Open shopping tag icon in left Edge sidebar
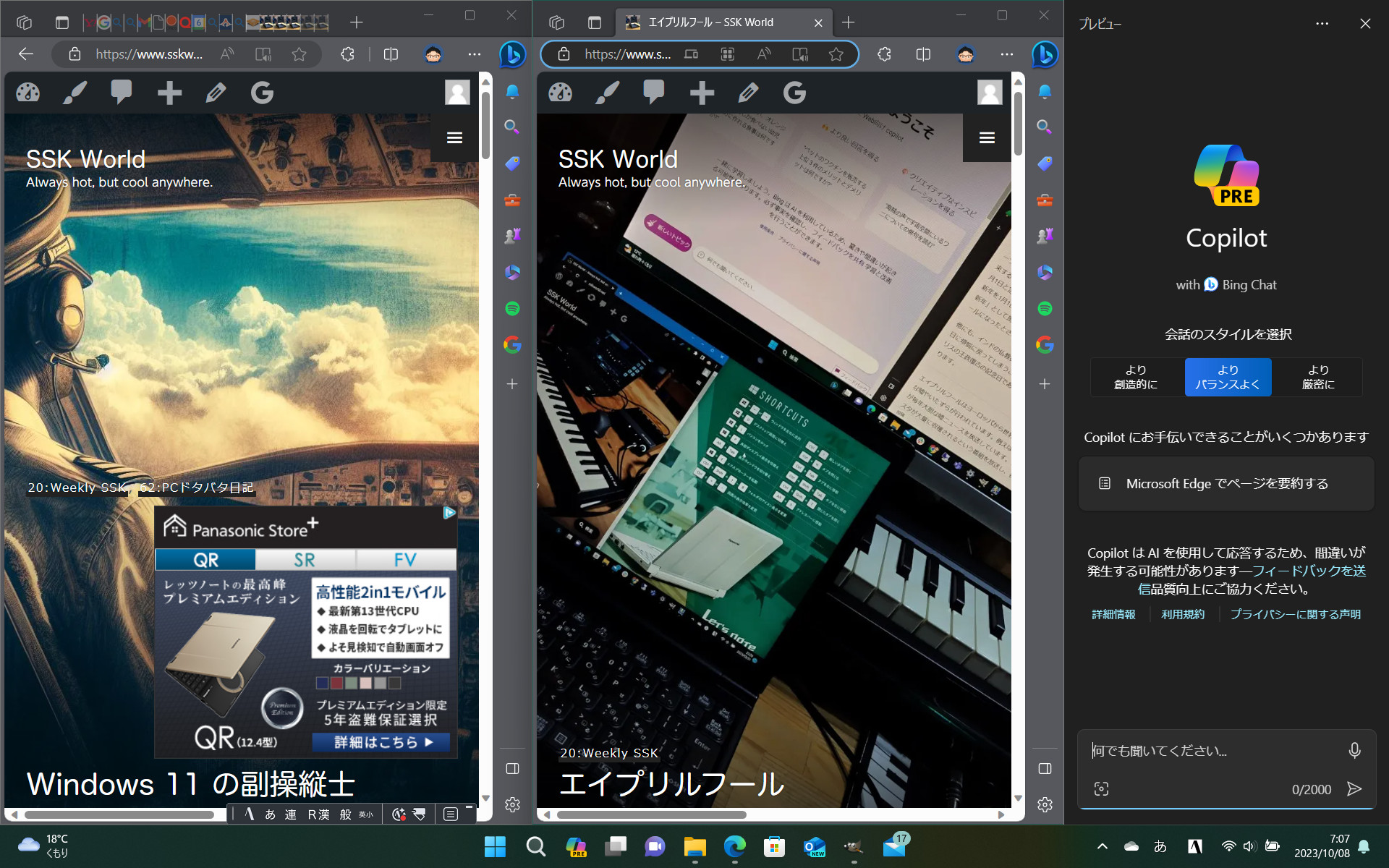This screenshot has width=1389, height=868. point(512,163)
